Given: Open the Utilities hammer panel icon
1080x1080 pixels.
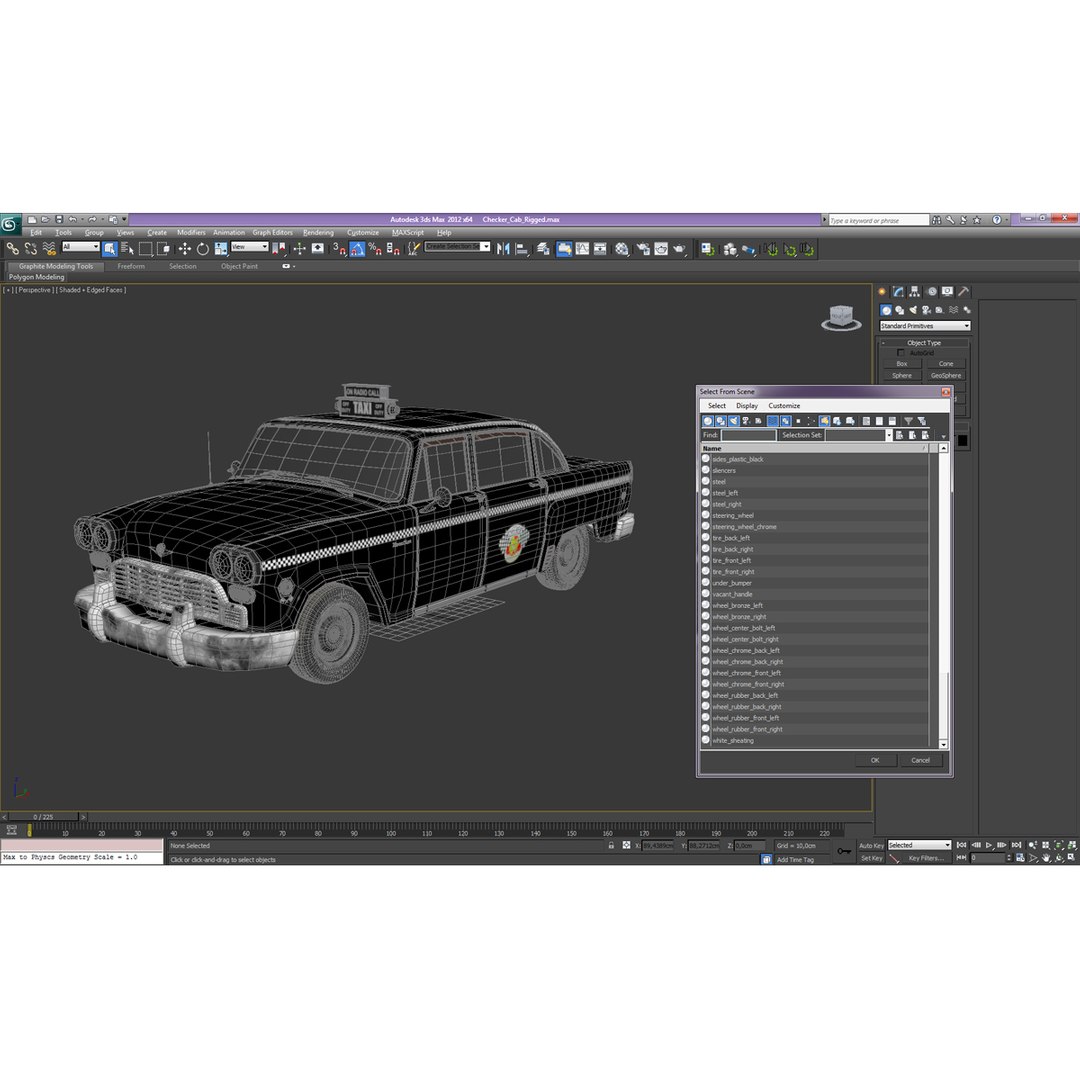Looking at the screenshot, I should (964, 292).
